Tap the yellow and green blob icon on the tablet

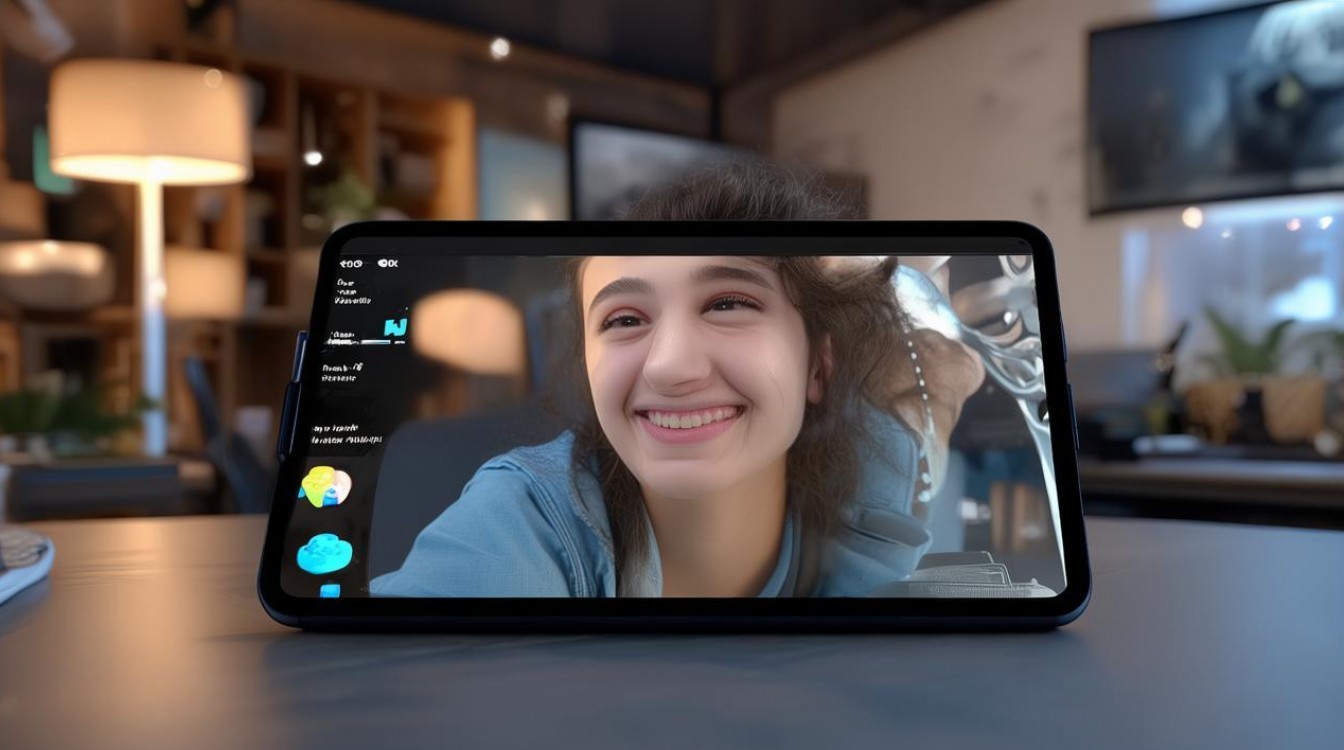[325, 486]
